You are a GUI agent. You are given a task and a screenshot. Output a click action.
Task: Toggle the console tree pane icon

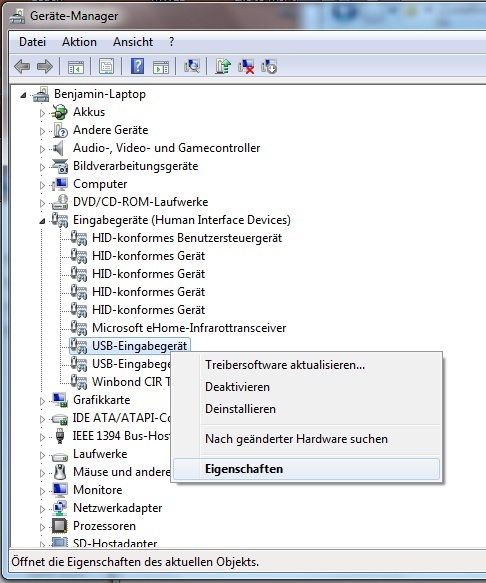tap(76, 67)
